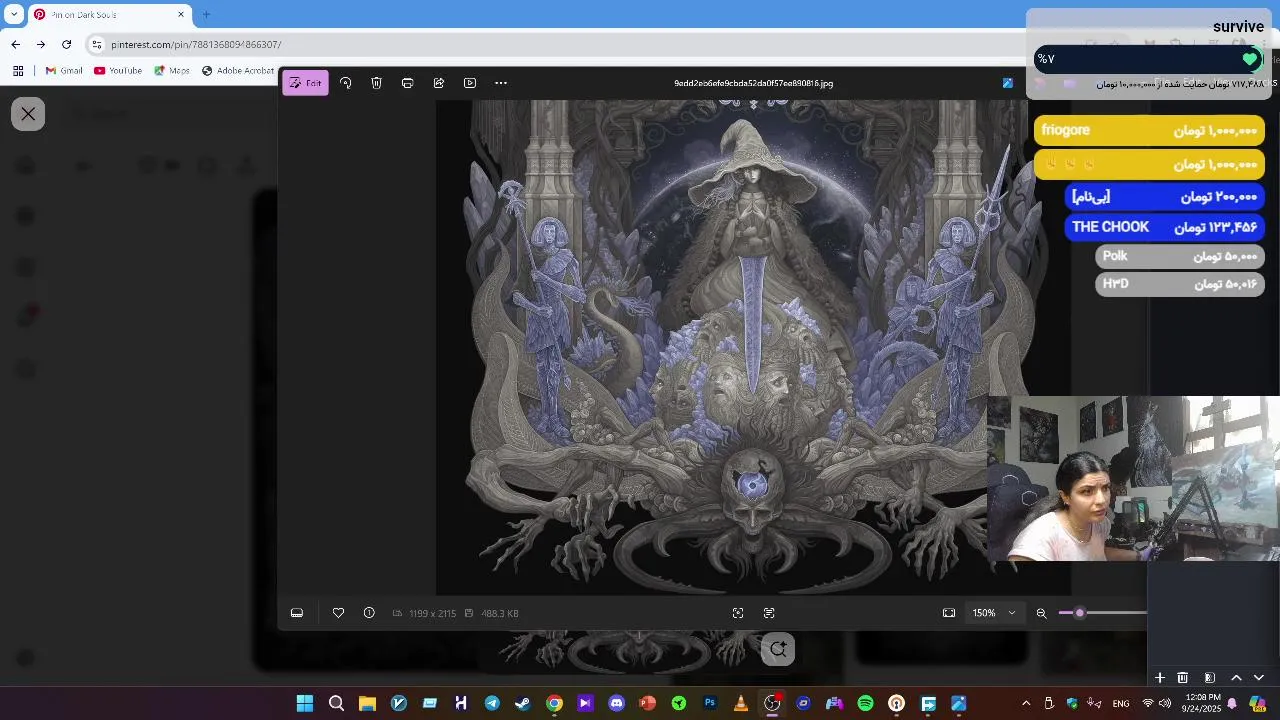Click the Chrome address bar URL
The width and height of the screenshot is (1280, 720).
click(x=196, y=45)
